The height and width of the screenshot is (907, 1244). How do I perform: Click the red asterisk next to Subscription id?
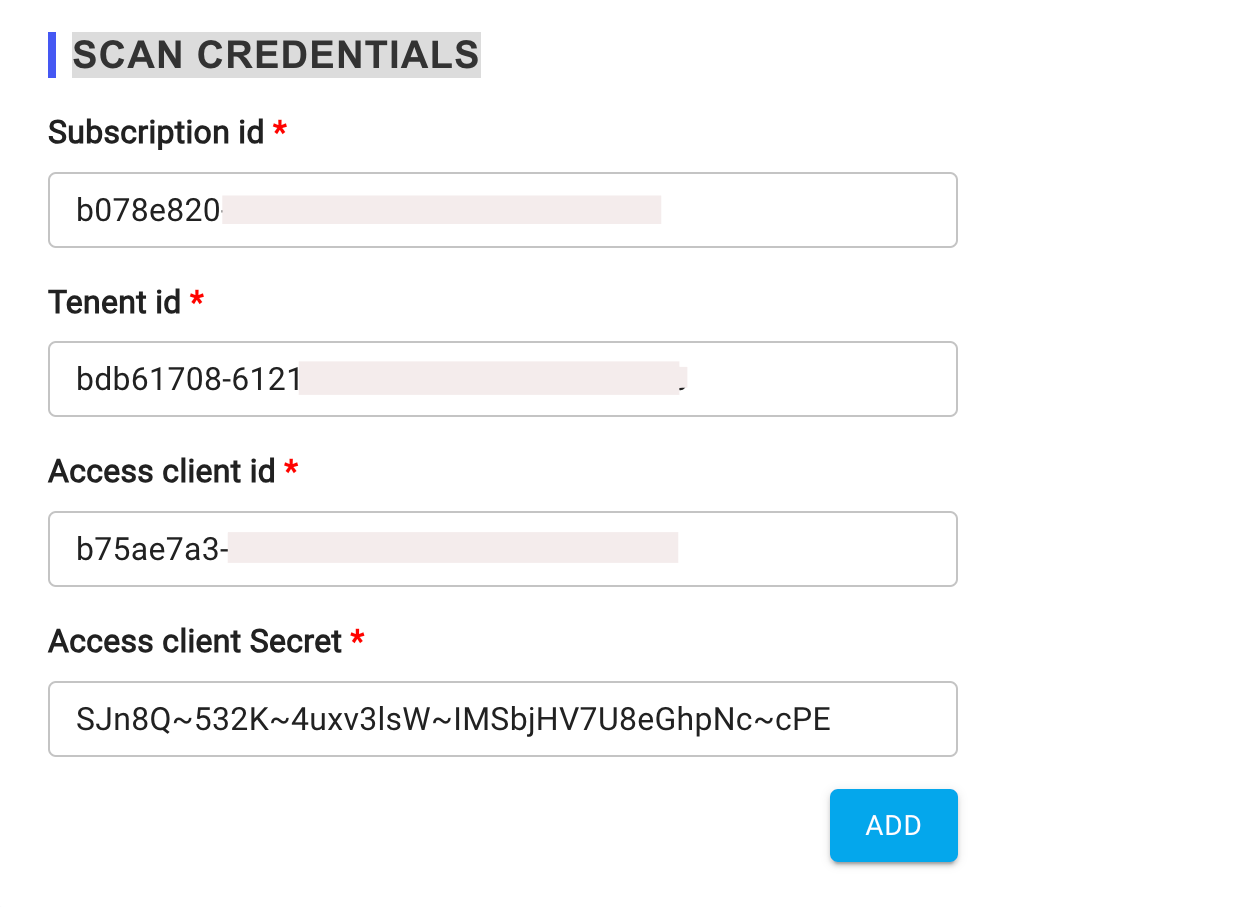tap(280, 130)
